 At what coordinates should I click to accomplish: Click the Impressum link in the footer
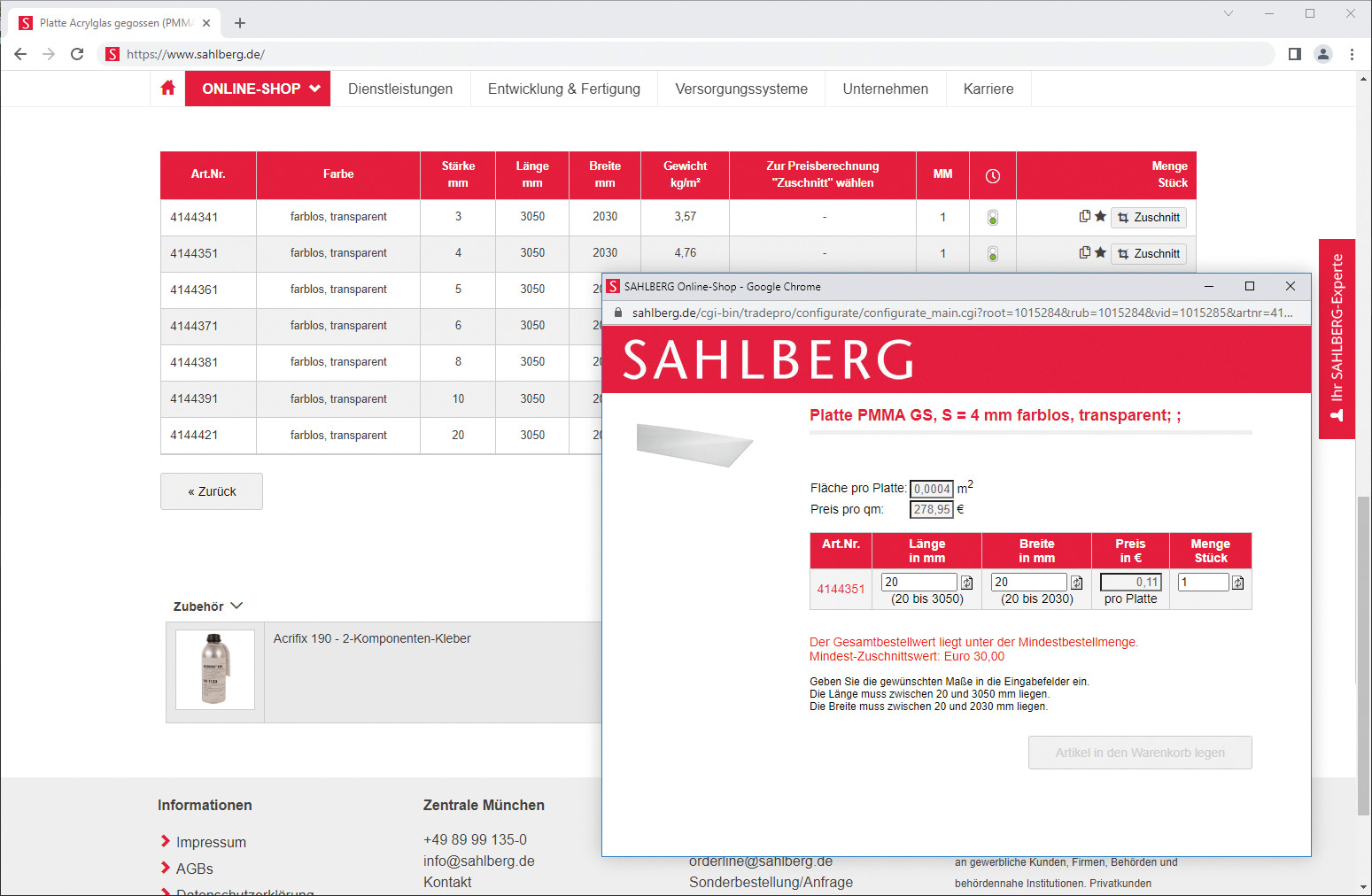[x=211, y=842]
